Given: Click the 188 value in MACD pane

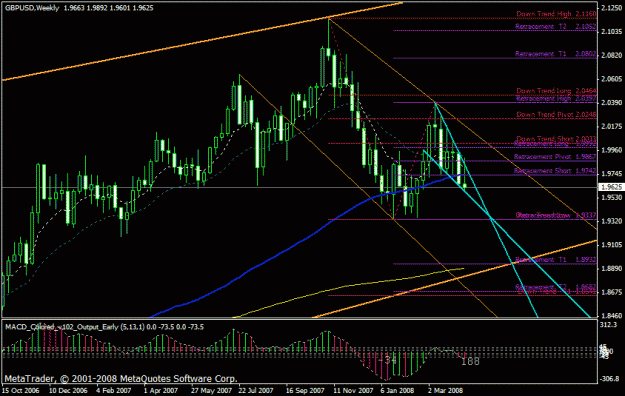Looking at the screenshot, I should [470, 361].
